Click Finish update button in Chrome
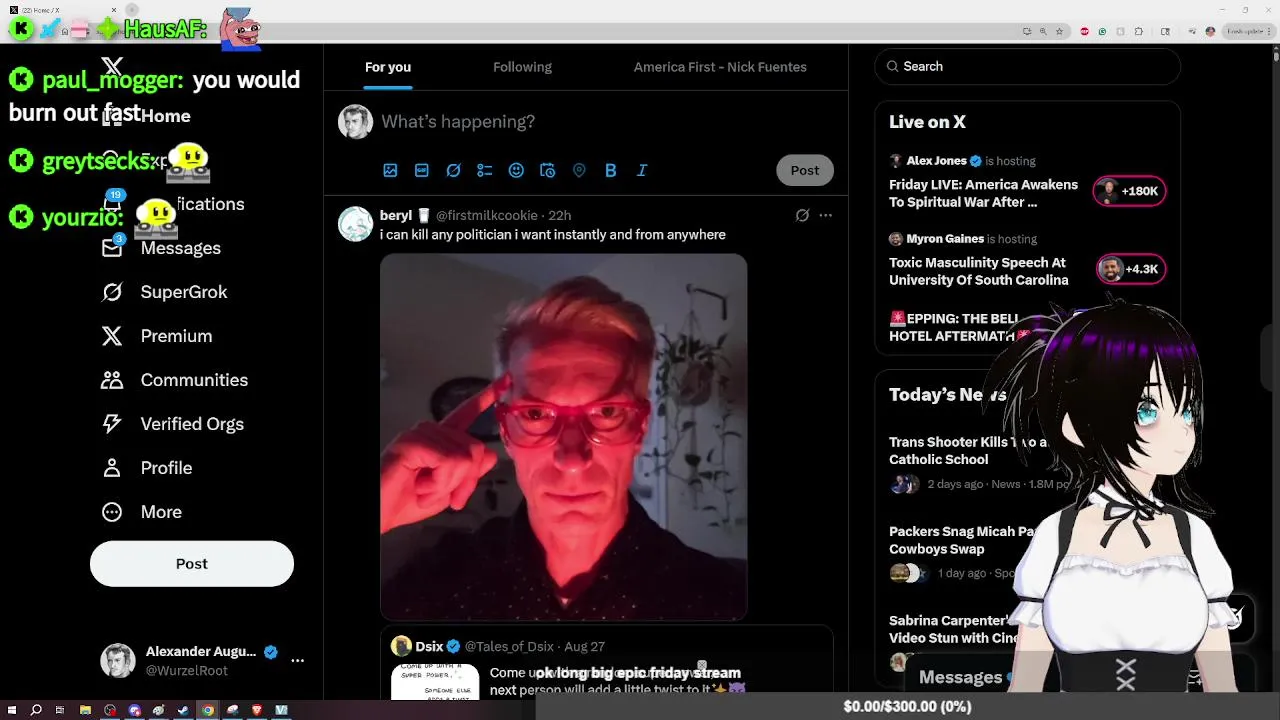Screen dimensions: 1280x720 tap(1248, 31)
